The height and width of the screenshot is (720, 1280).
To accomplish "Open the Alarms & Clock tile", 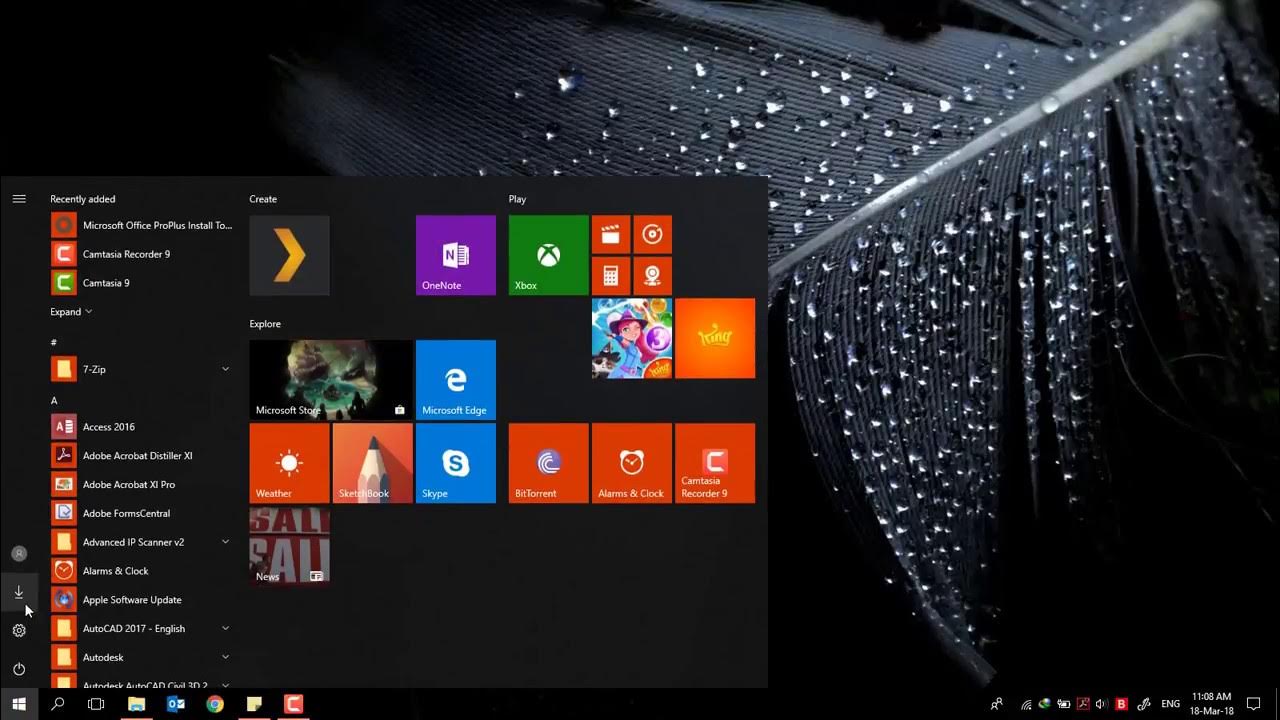I will click(x=631, y=463).
